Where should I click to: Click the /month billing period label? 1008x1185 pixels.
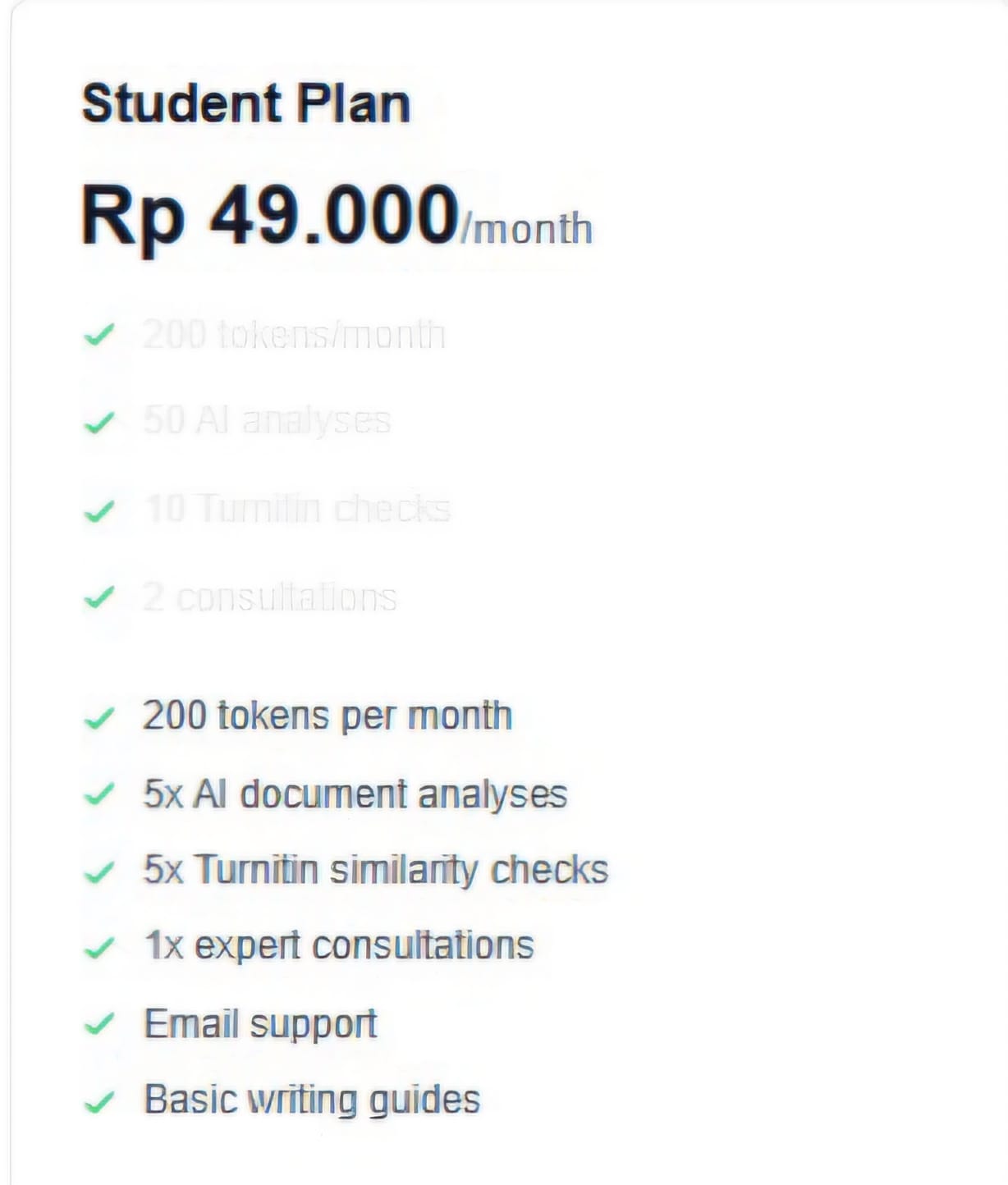[527, 228]
